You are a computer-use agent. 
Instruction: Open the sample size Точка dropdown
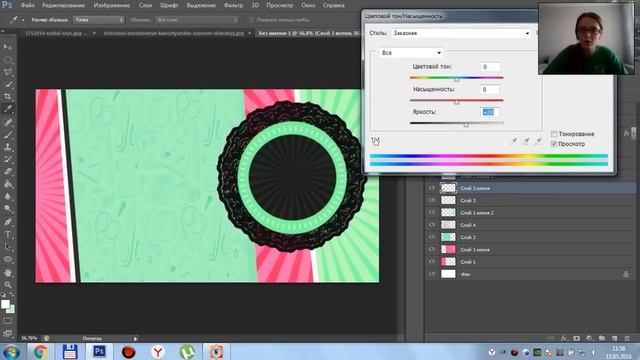[x=98, y=20]
